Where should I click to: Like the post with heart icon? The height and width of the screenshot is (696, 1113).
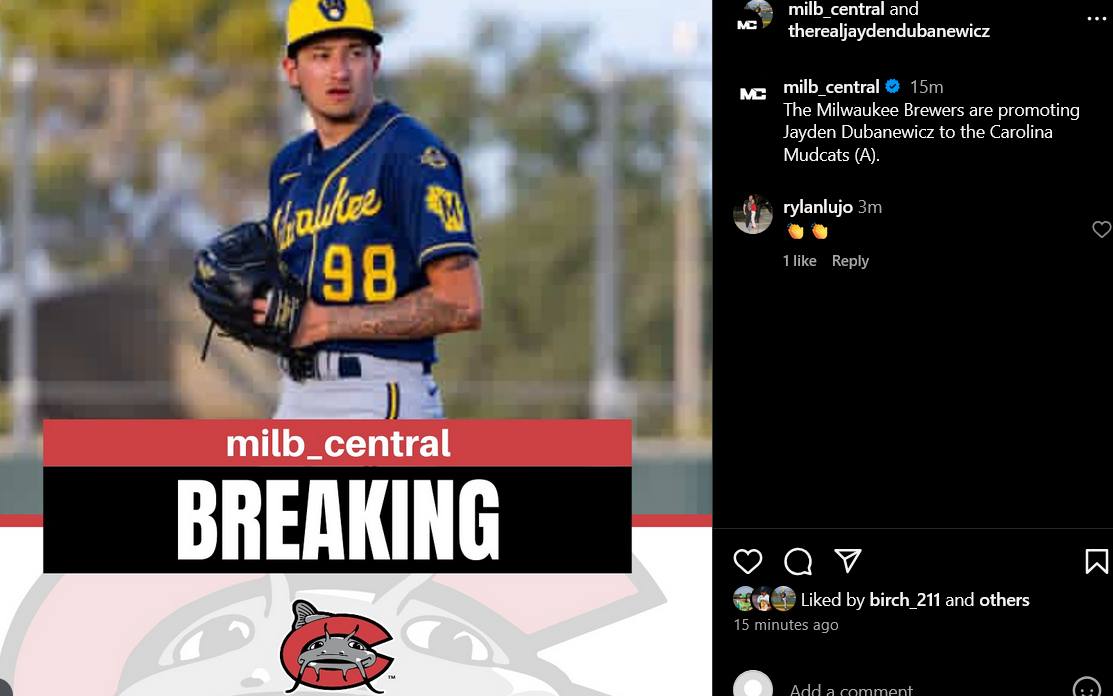pyautogui.click(x=747, y=561)
